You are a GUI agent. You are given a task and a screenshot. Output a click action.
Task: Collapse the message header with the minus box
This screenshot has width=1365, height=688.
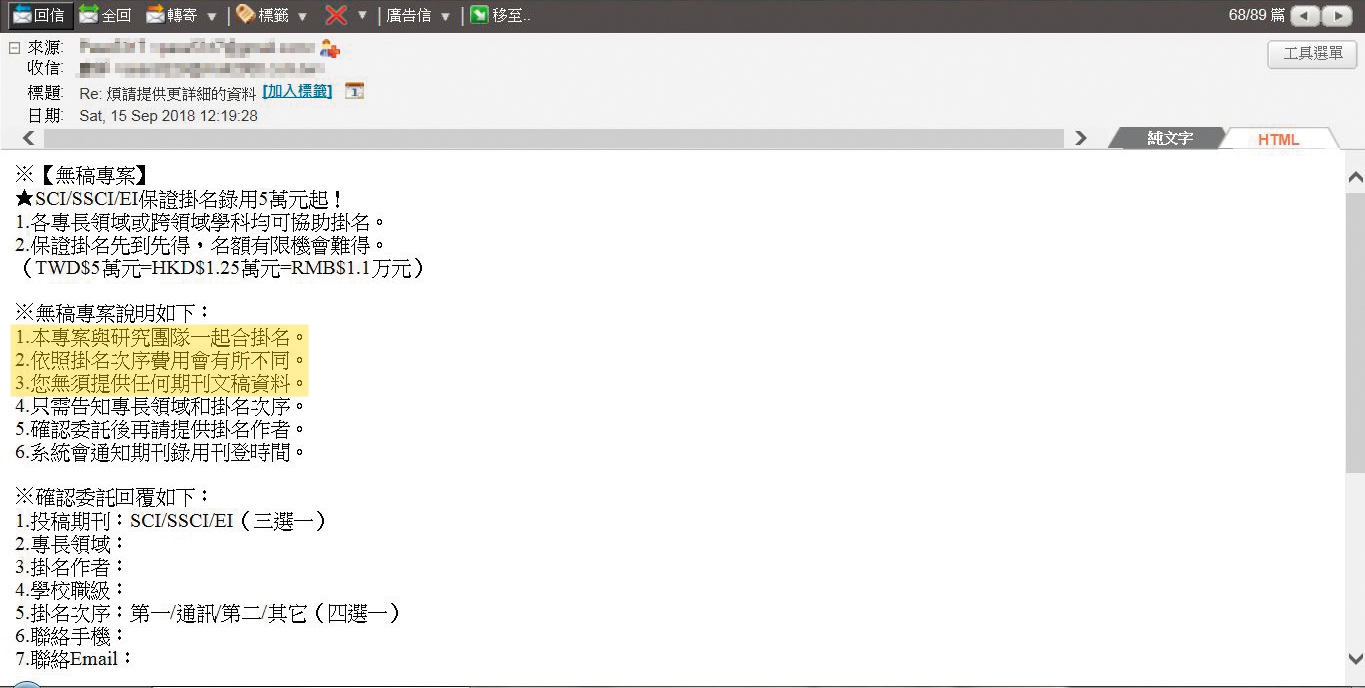(x=14, y=47)
